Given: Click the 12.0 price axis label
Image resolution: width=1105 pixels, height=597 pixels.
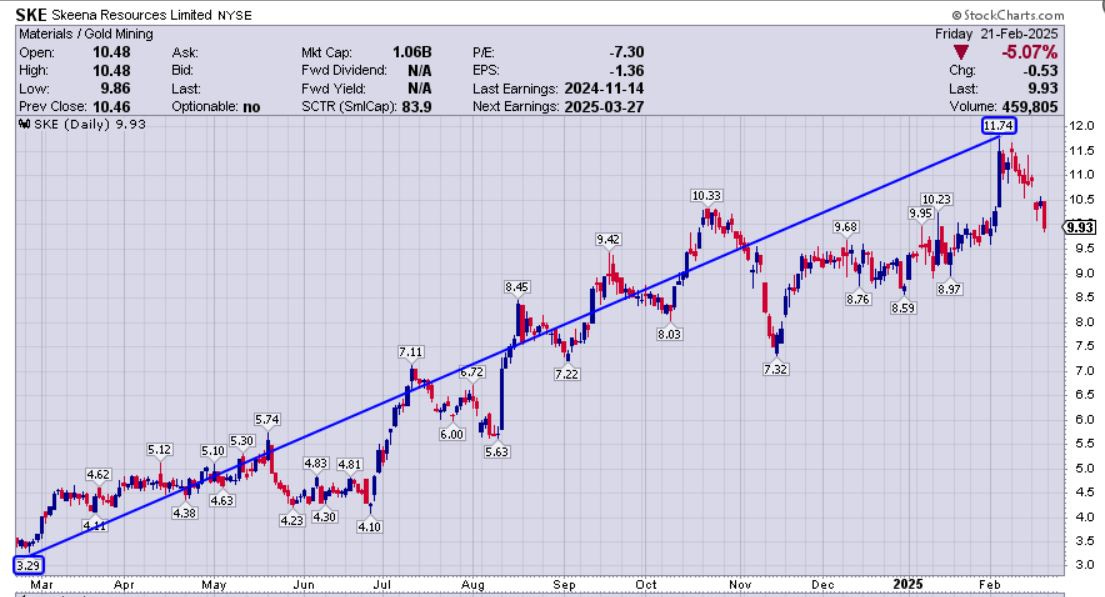Looking at the screenshot, I should click(1082, 126).
